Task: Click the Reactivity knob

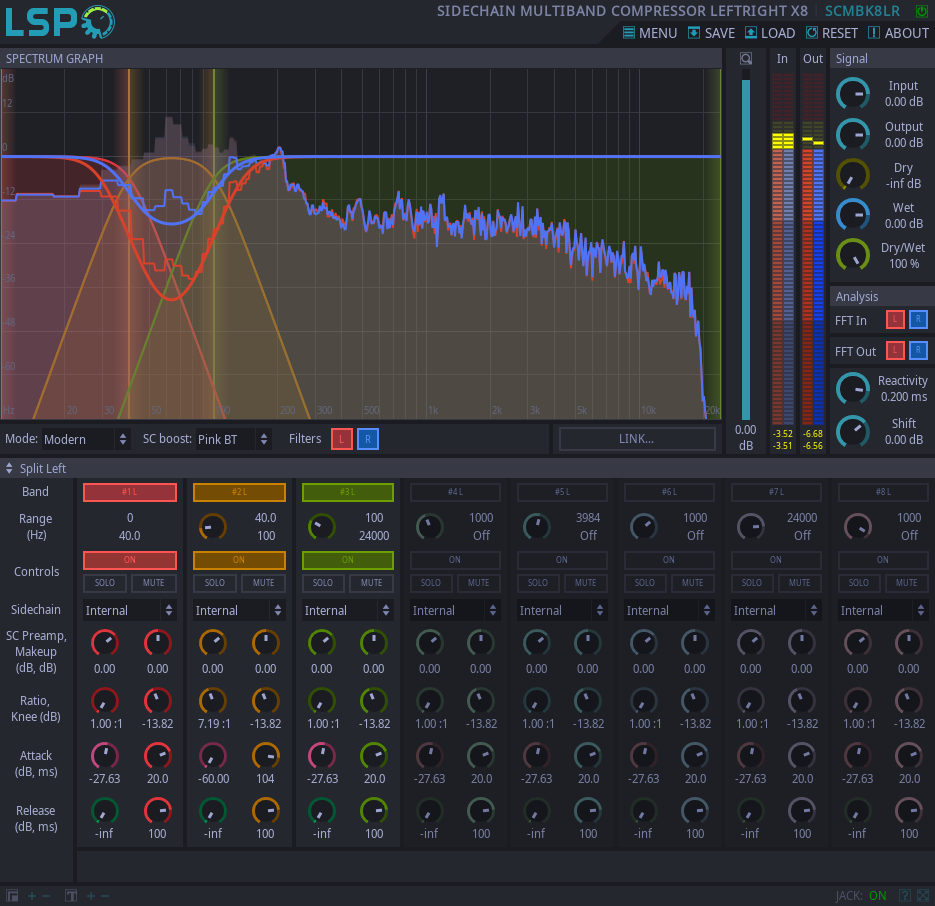Action: (x=853, y=389)
